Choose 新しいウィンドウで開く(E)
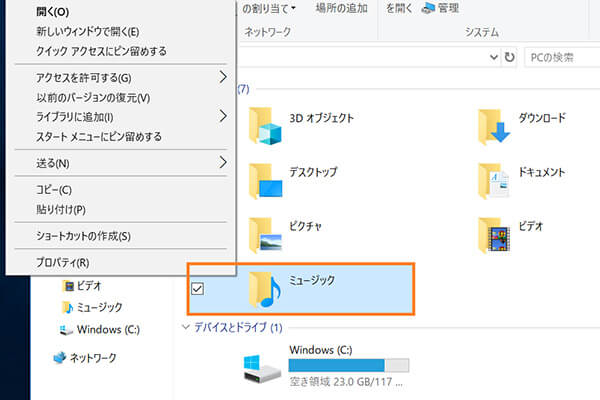The height and width of the screenshot is (400, 600). [88, 31]
